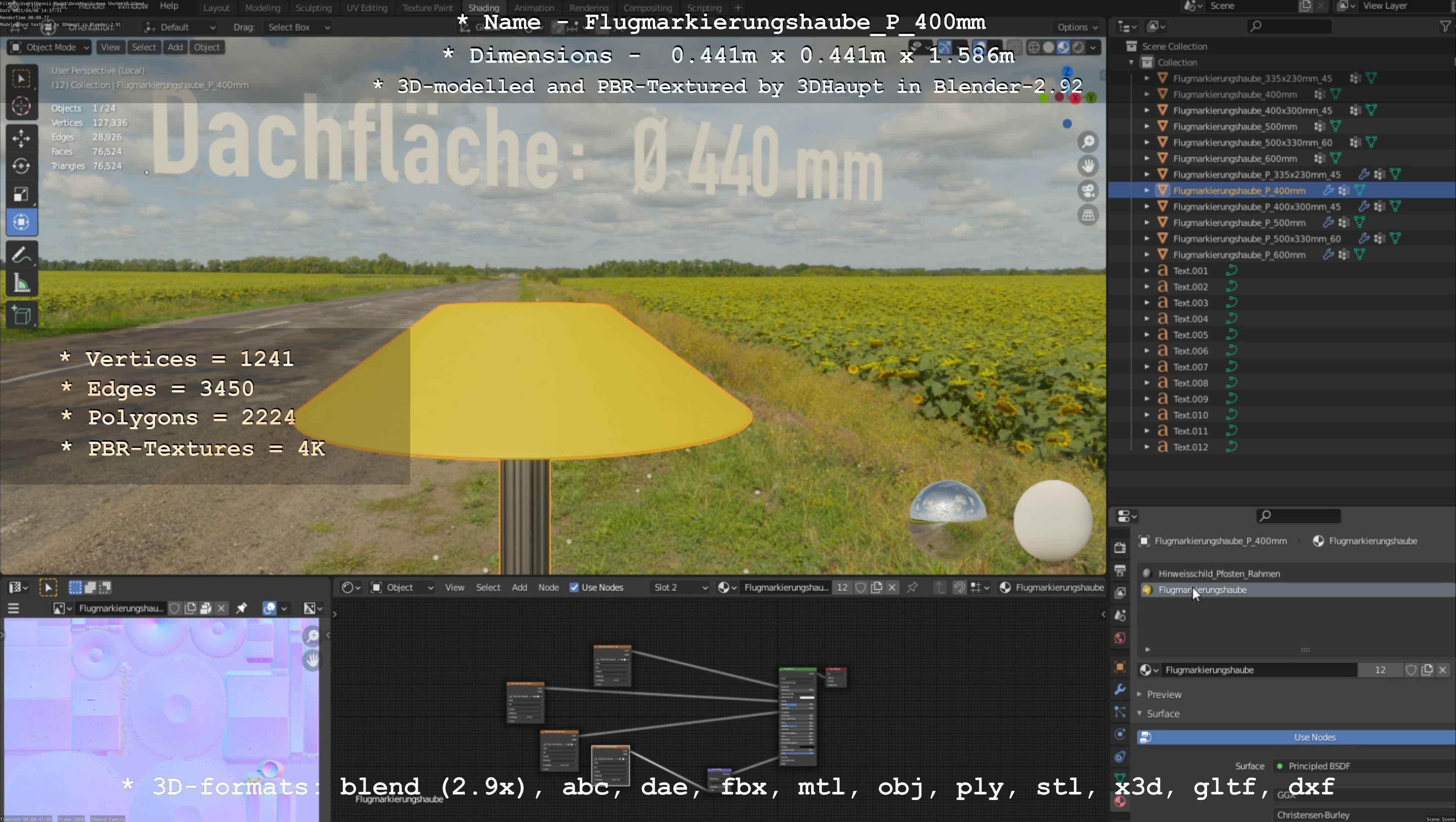Click the viewport zoom magnifier gizmo
The width and height of the screenshot is (1456, 822).
pos(1088,142)
